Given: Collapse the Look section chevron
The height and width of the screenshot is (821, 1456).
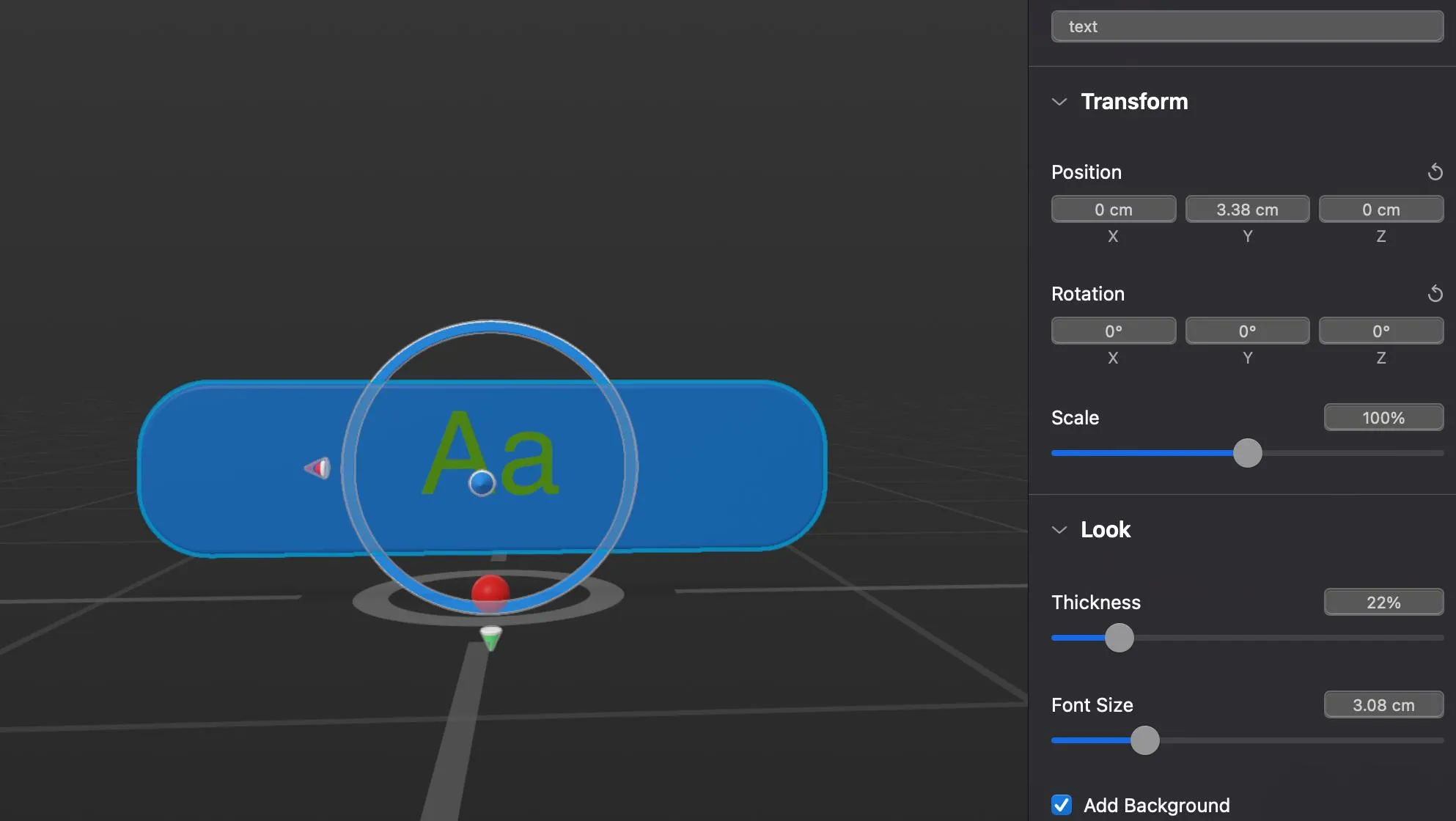Looking at the screenshot, I should click(1059, 530).
